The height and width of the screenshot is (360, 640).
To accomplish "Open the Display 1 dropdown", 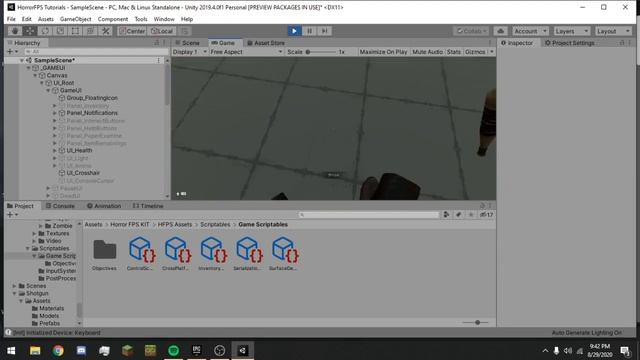I will pos(190,52).
